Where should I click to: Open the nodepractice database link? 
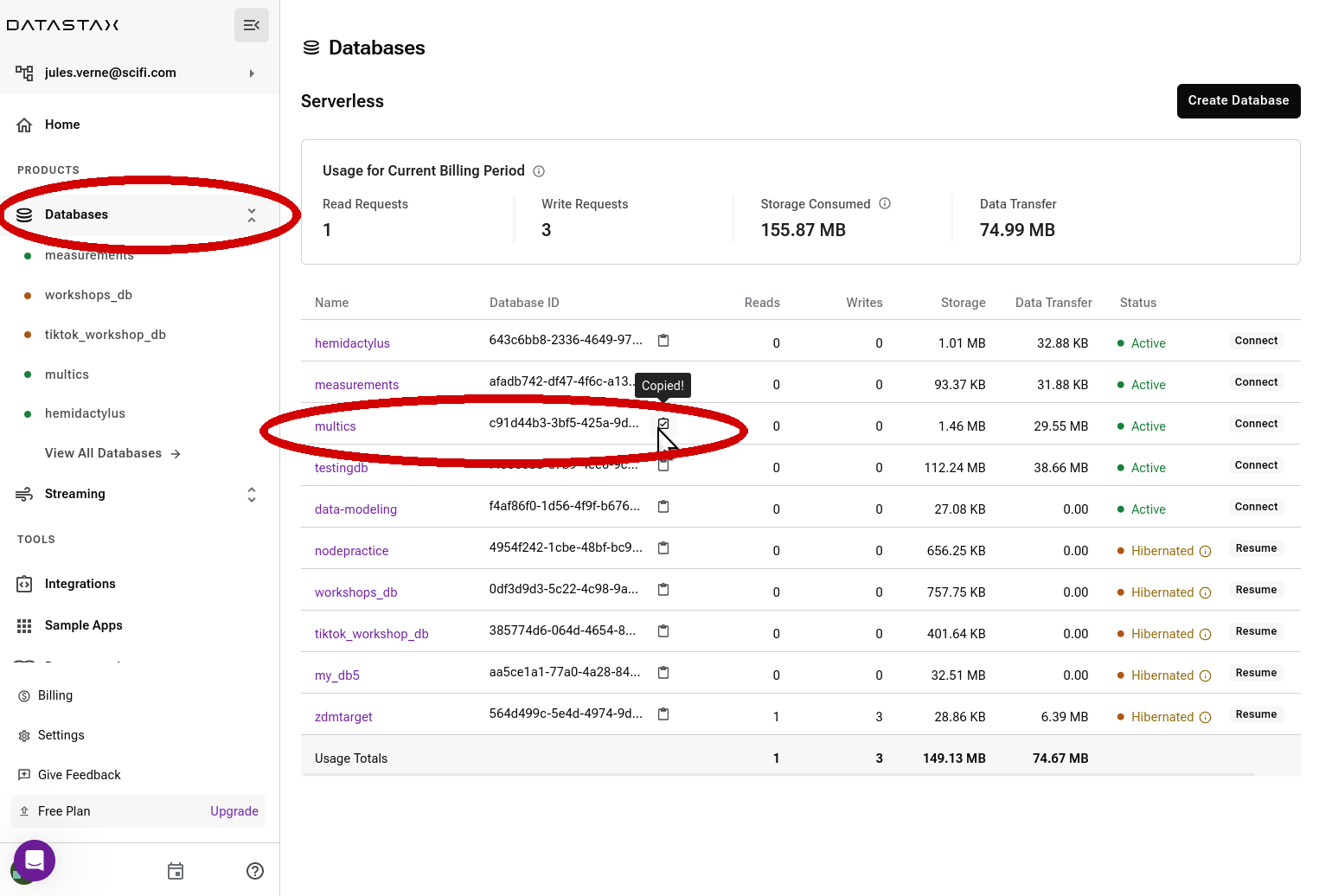(x=351, y=551)
